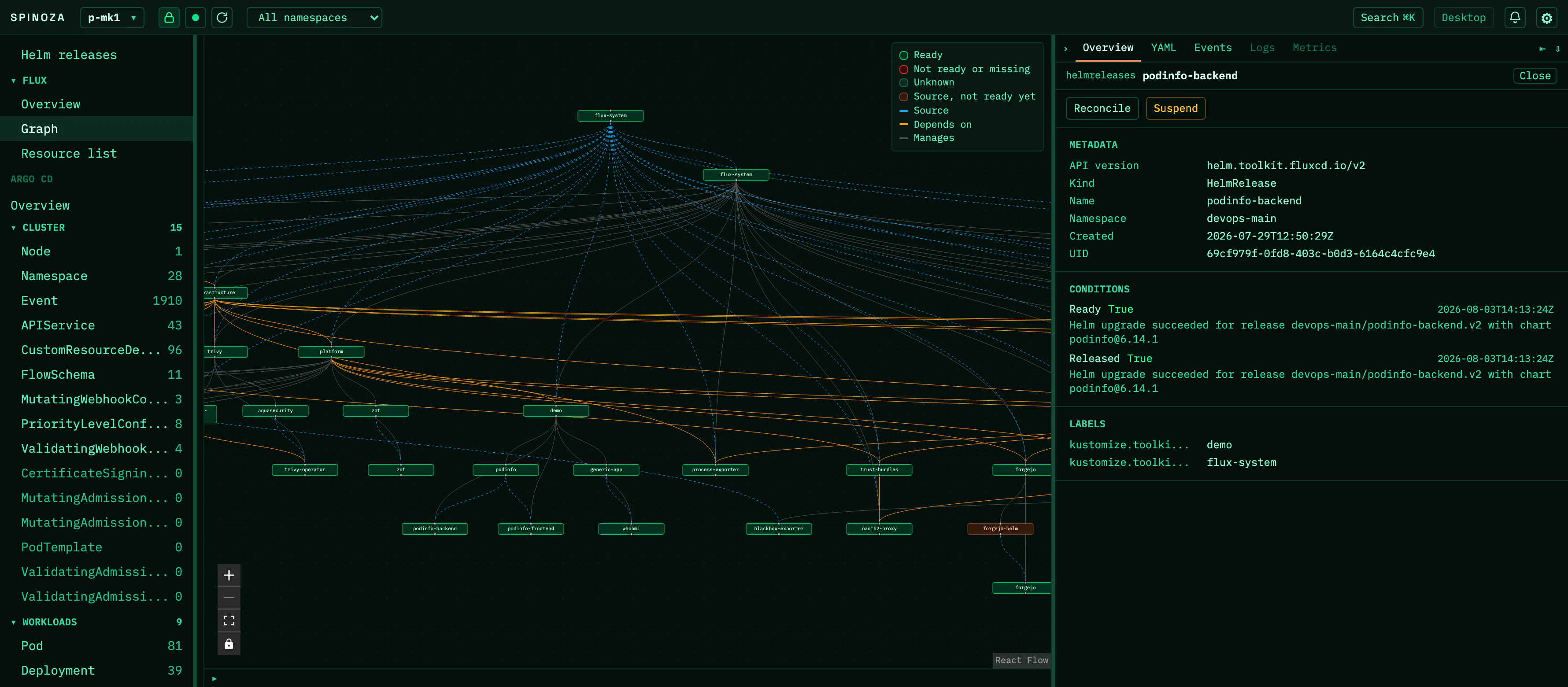Select the oauth2-proxy graph node

879,529
